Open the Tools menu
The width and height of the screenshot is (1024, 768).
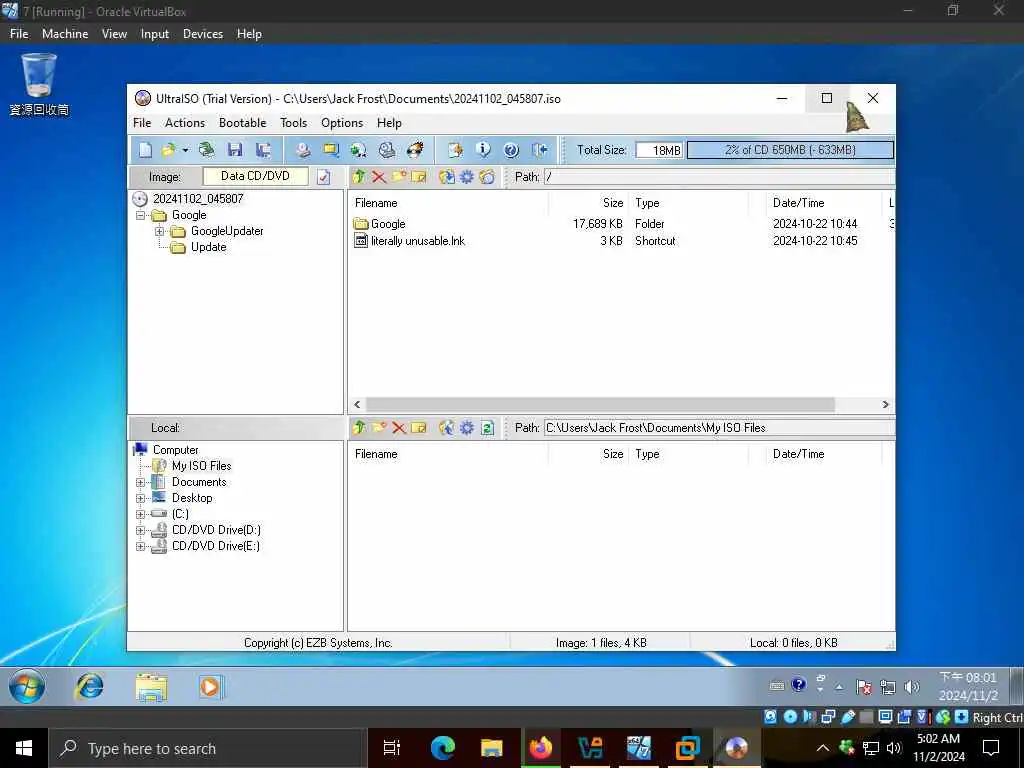(x=293, y=123)
